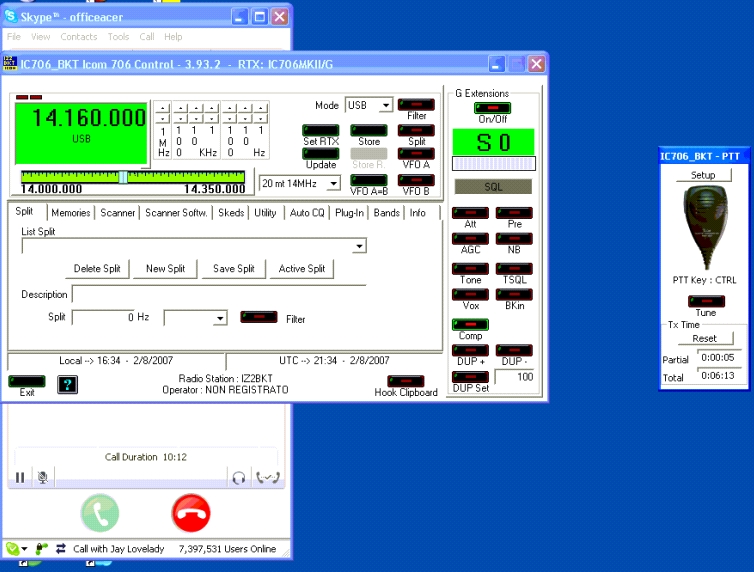
Task: Click the VFO A LED button
Action: point(416,153)
